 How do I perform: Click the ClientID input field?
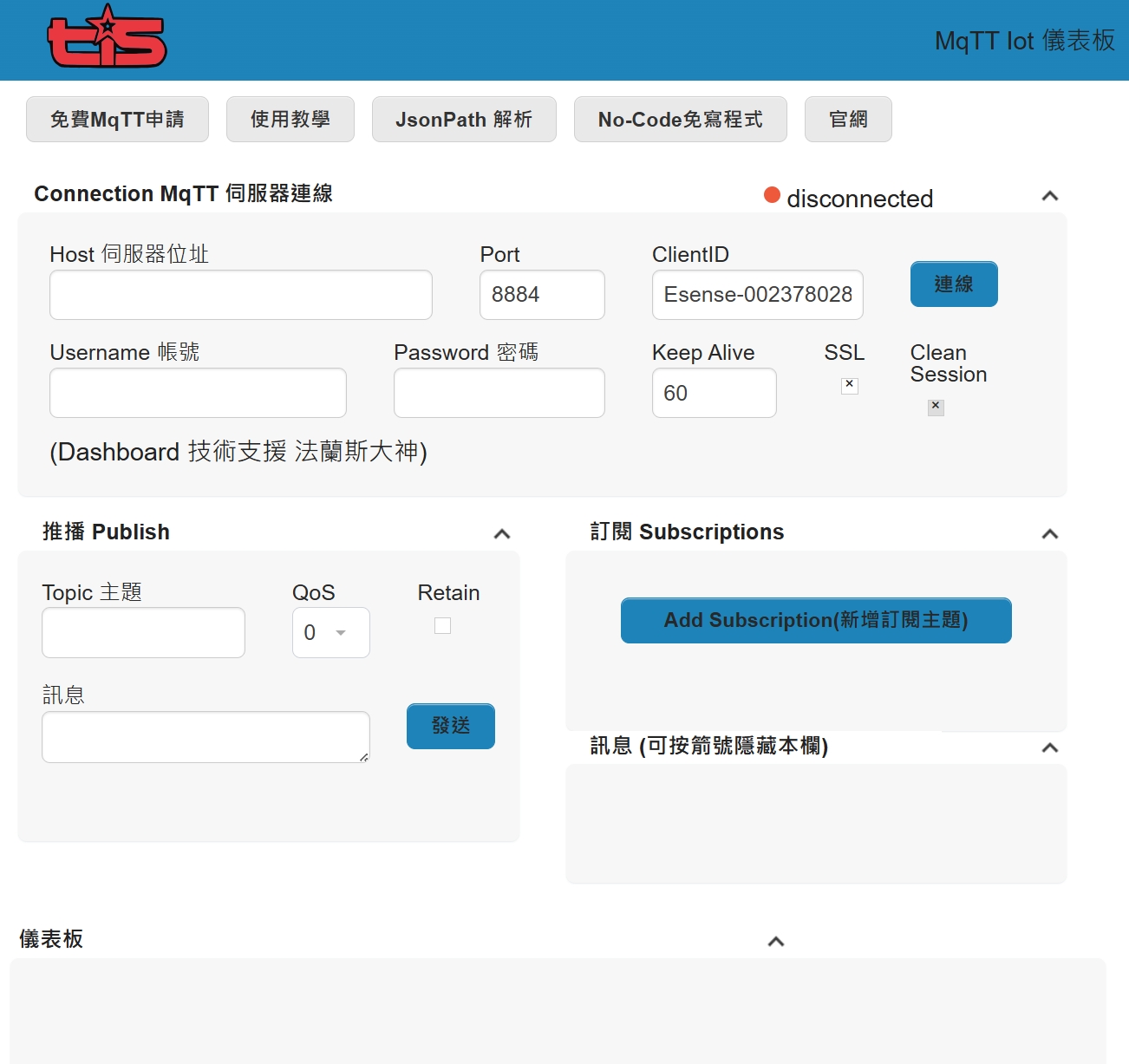[x=758, y=295]
